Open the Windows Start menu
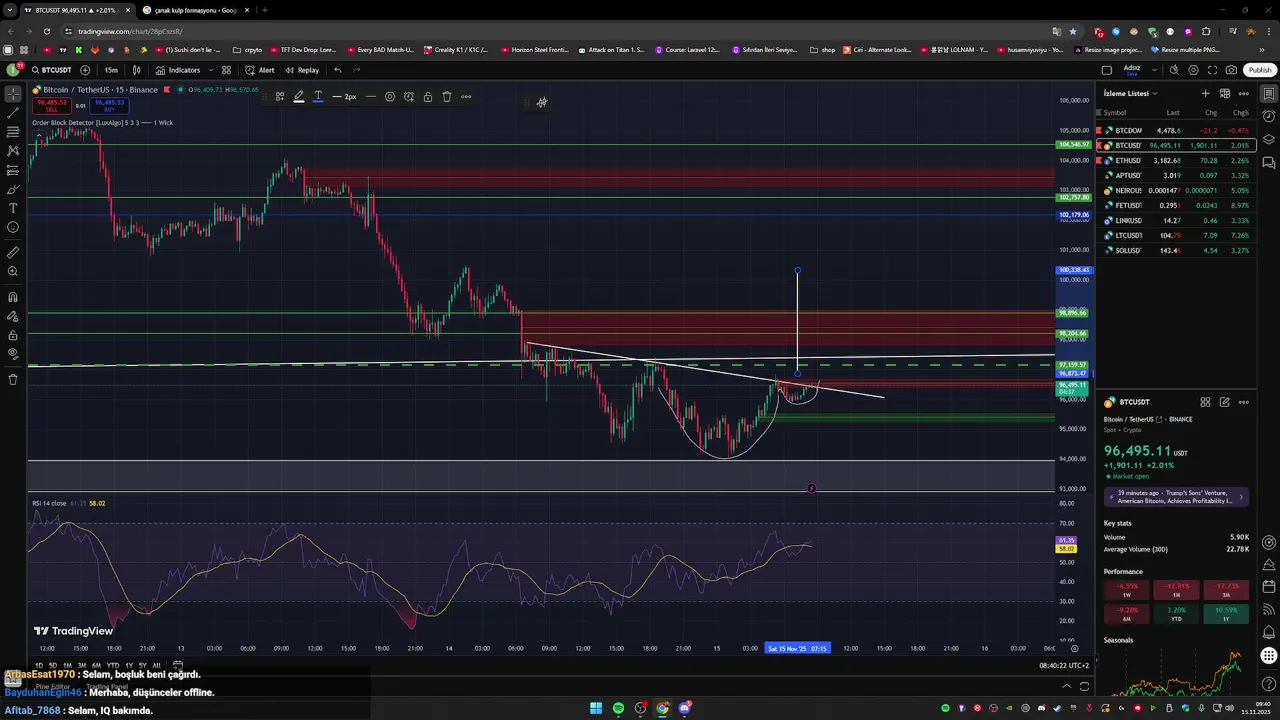Image resolution: width=1280 pixels, height=720 pixels. pos(596,708)
